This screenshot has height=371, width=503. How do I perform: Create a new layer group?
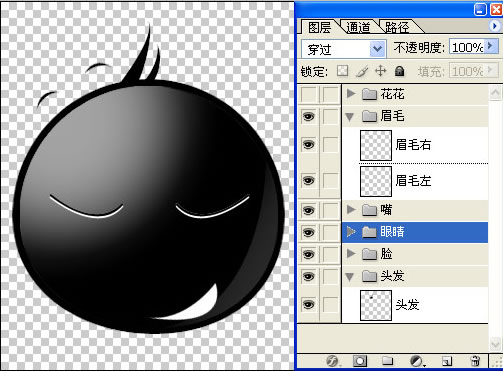click(x=387, y=361)
